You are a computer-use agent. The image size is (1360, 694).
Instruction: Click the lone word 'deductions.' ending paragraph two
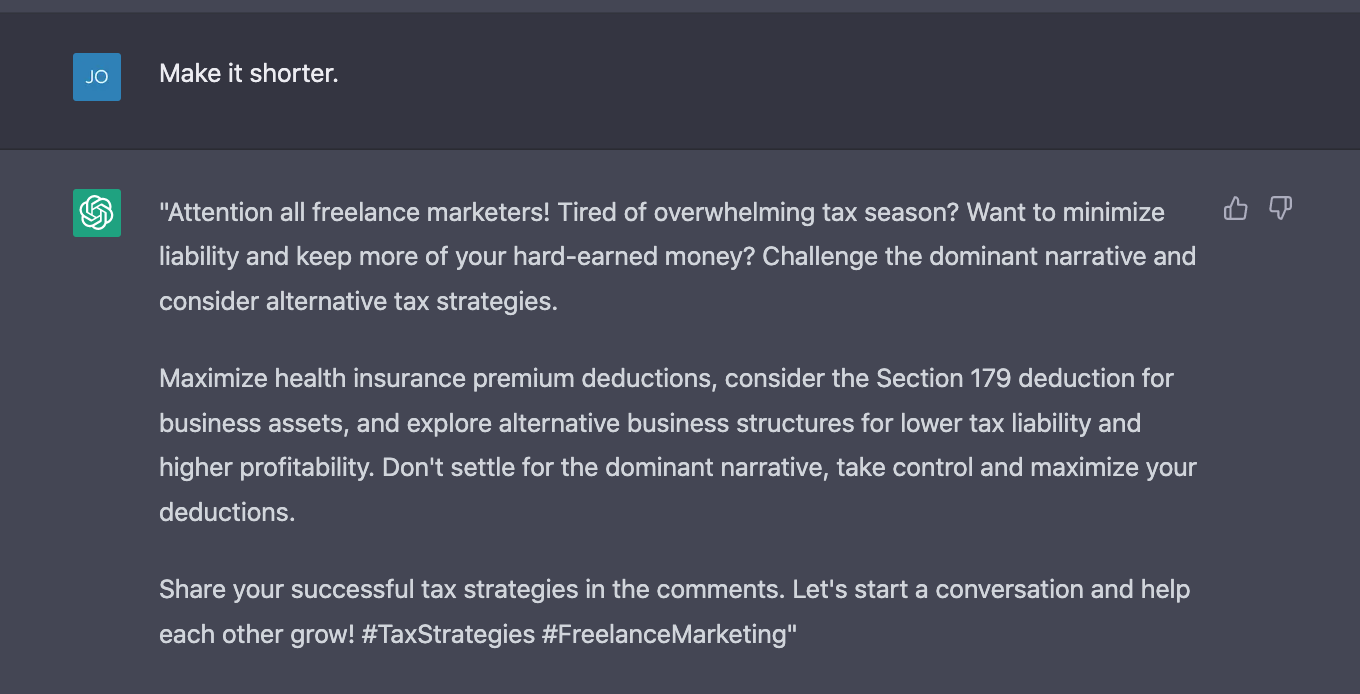coord(227,511)
